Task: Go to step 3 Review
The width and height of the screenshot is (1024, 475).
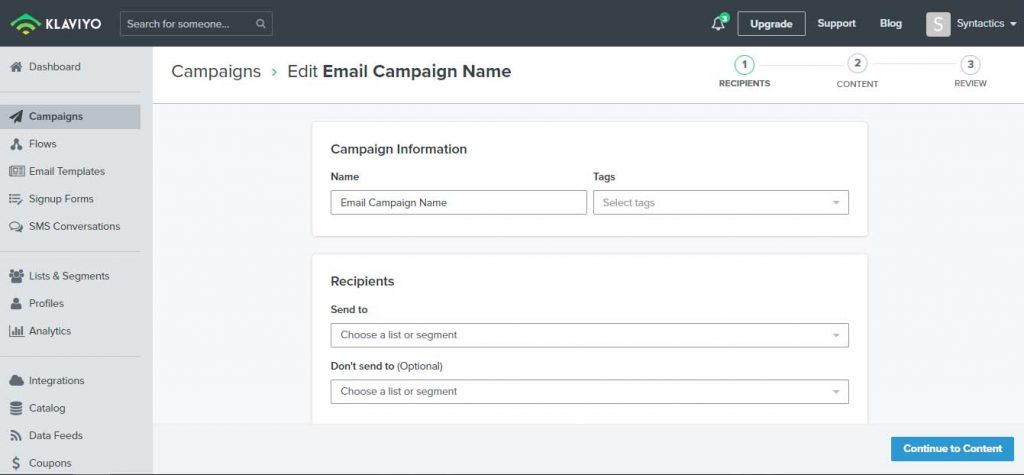Action: [970, 72]
